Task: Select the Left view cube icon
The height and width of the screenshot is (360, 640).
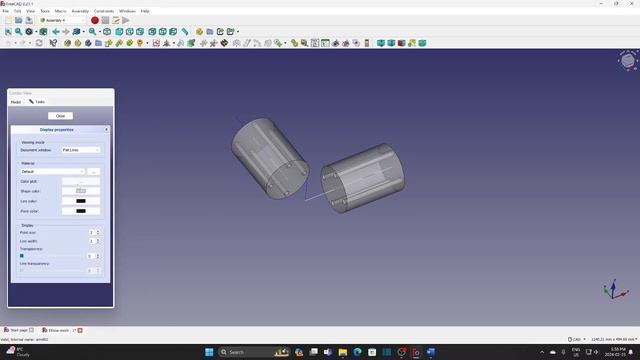Action: pos(173,31)
